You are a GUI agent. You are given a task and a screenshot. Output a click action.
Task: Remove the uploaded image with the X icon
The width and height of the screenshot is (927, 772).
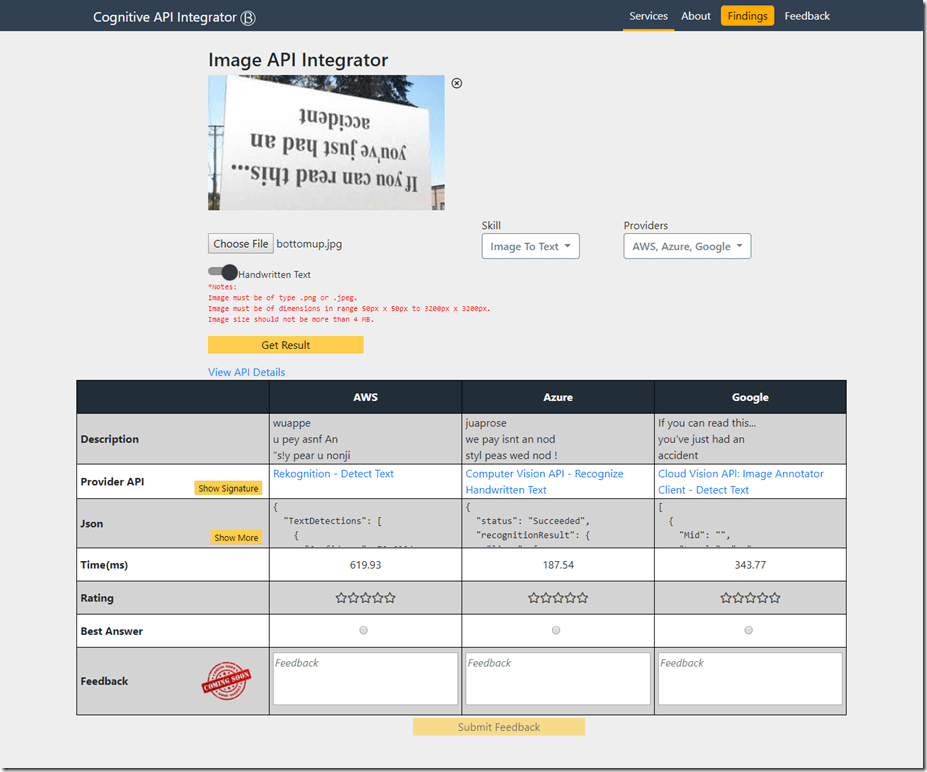(x=457, y=83)
